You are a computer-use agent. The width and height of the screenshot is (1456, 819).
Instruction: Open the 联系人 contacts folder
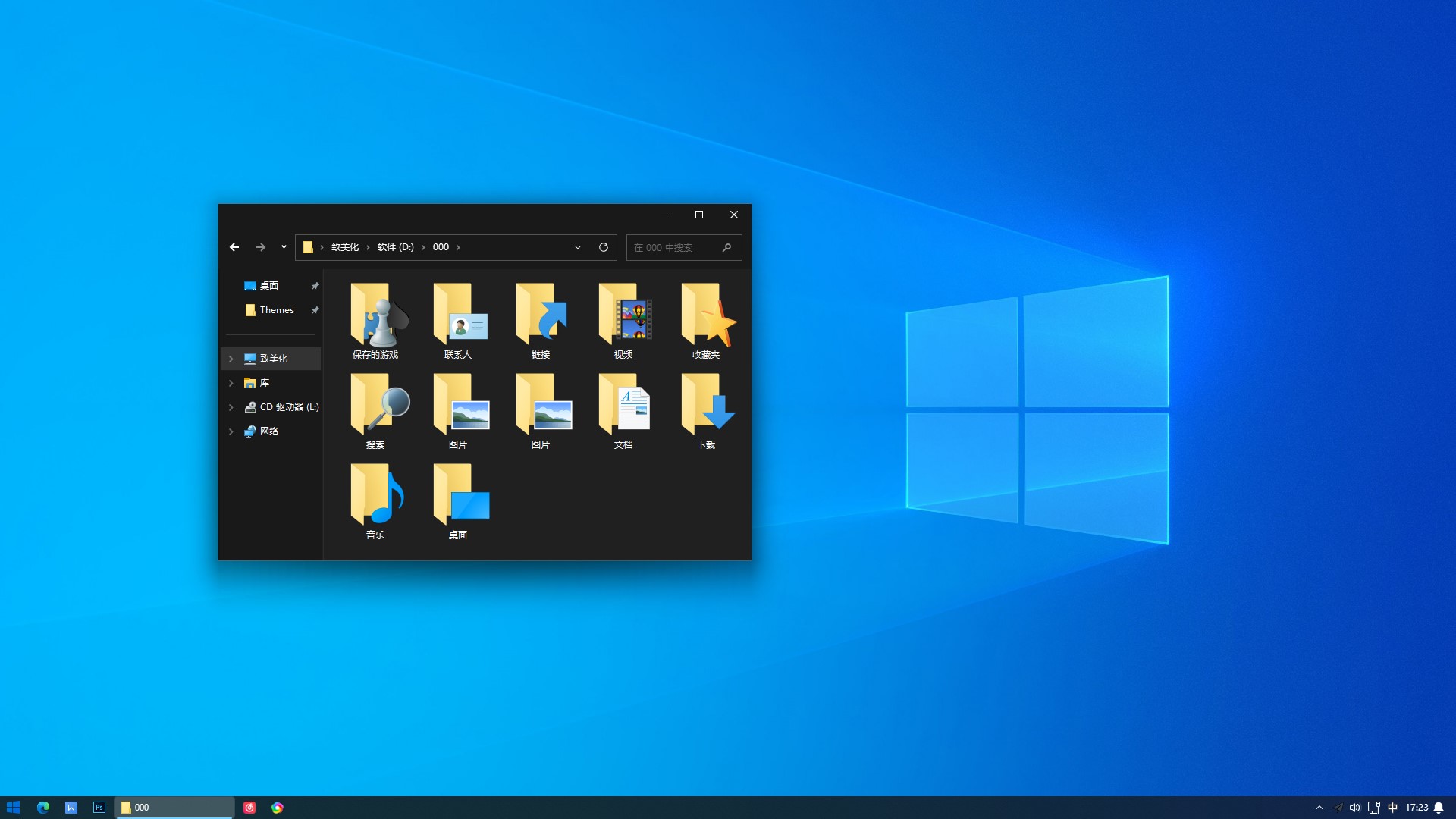click(x=457, y=318)
